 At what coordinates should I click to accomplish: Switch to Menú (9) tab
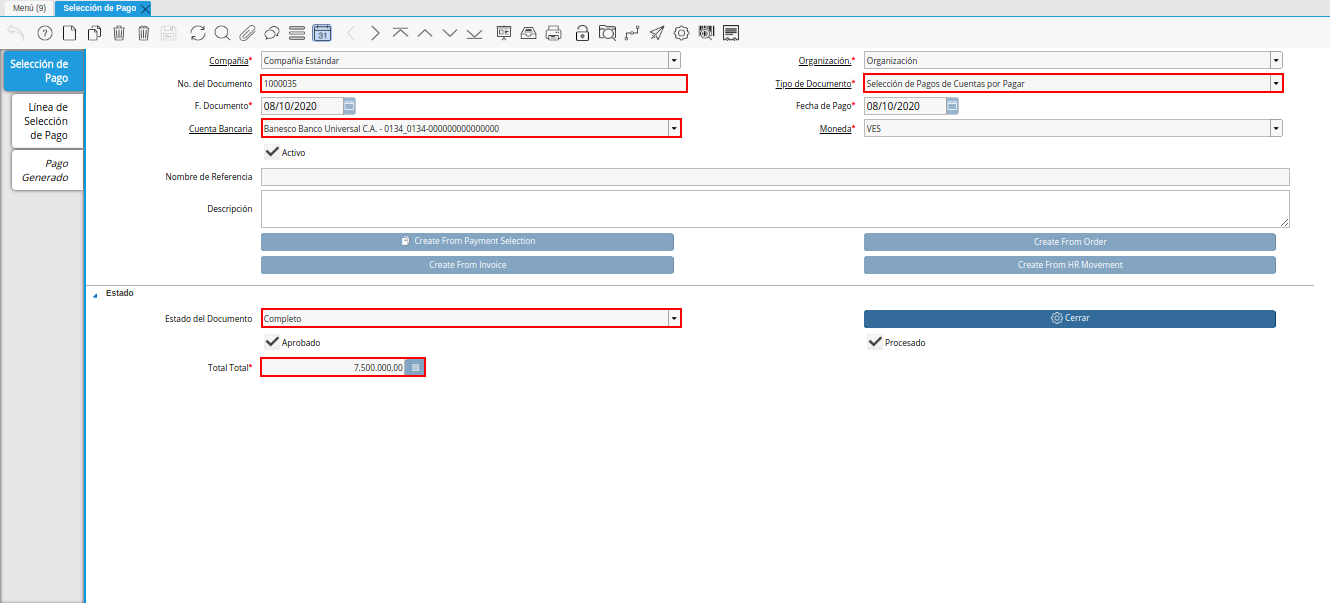(29, 8)
